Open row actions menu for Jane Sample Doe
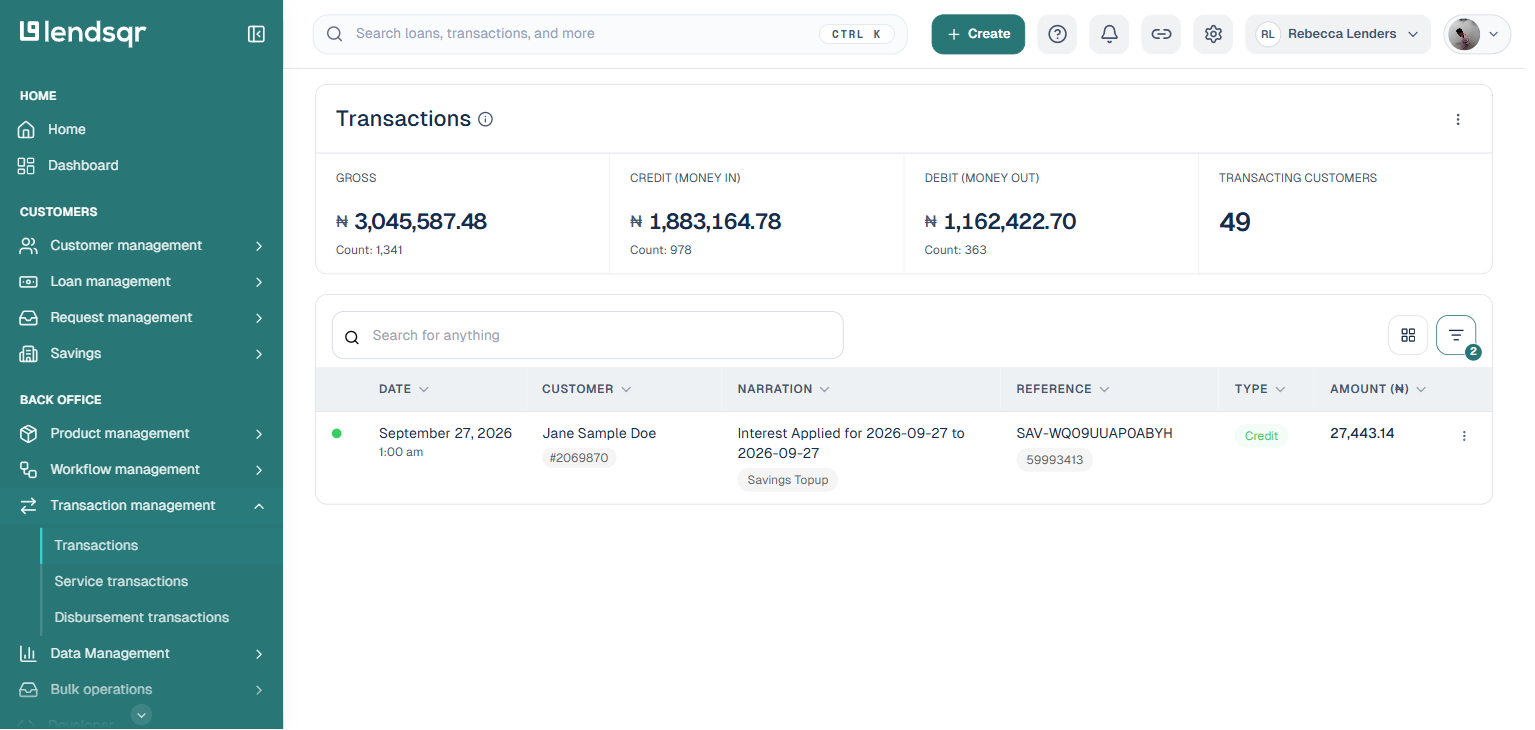The width and height of the screenshot is (1535, 730). (x=1464, y=436)
